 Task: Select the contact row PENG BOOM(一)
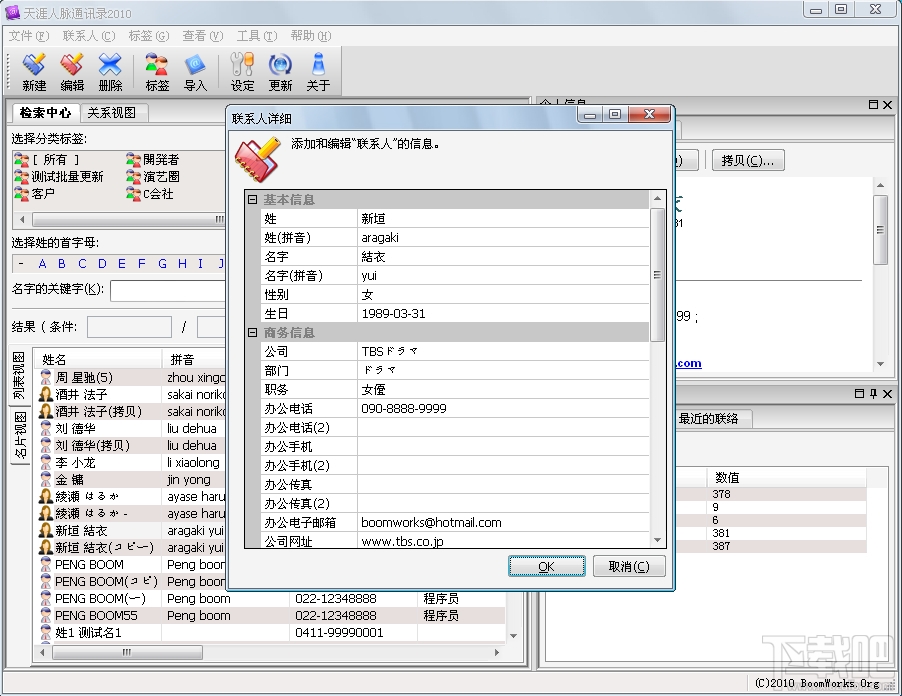271,599
